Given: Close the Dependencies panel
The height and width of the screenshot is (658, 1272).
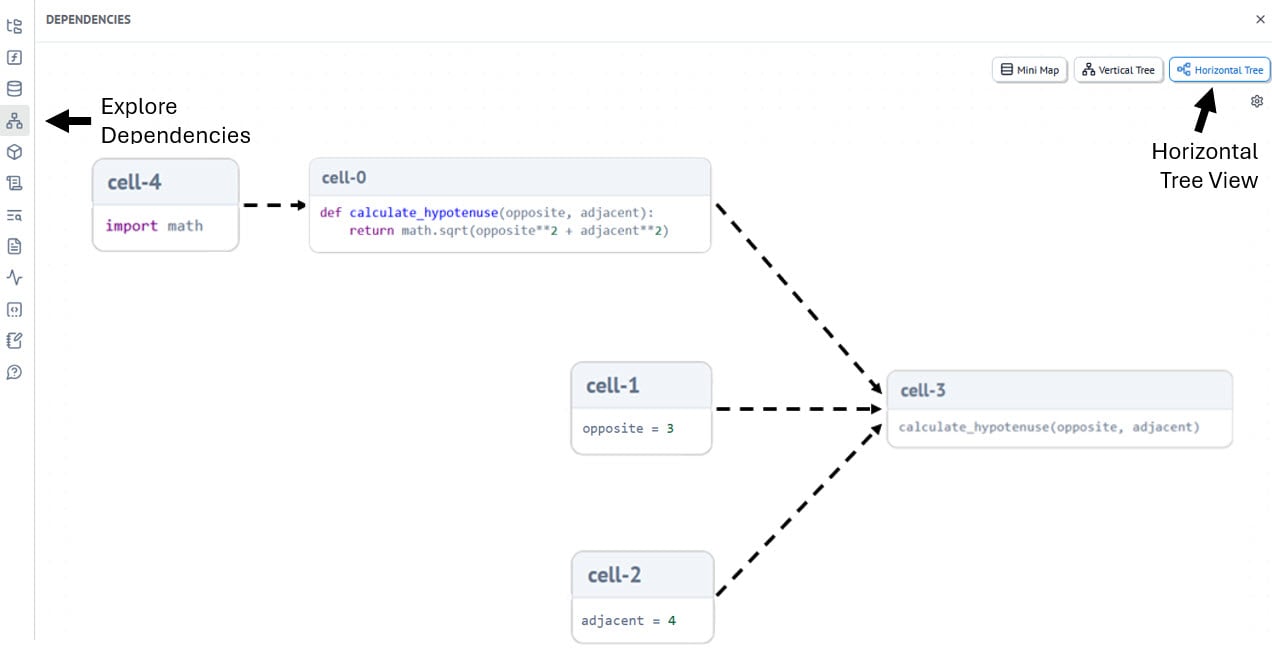Looking at the screenshot, I should point(1260,19).
